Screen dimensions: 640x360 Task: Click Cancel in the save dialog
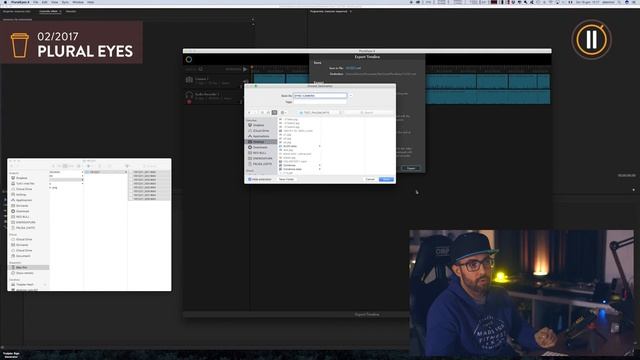coord(370,179)
